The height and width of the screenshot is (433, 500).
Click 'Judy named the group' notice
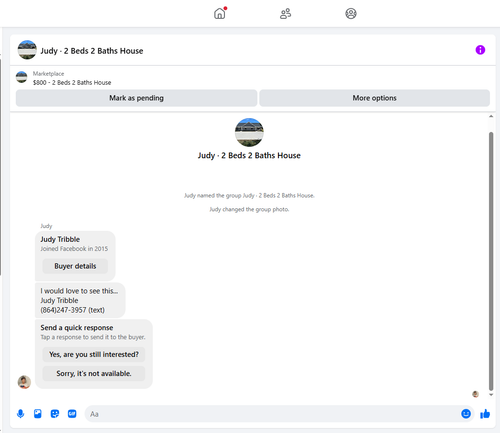pos(249,195)
